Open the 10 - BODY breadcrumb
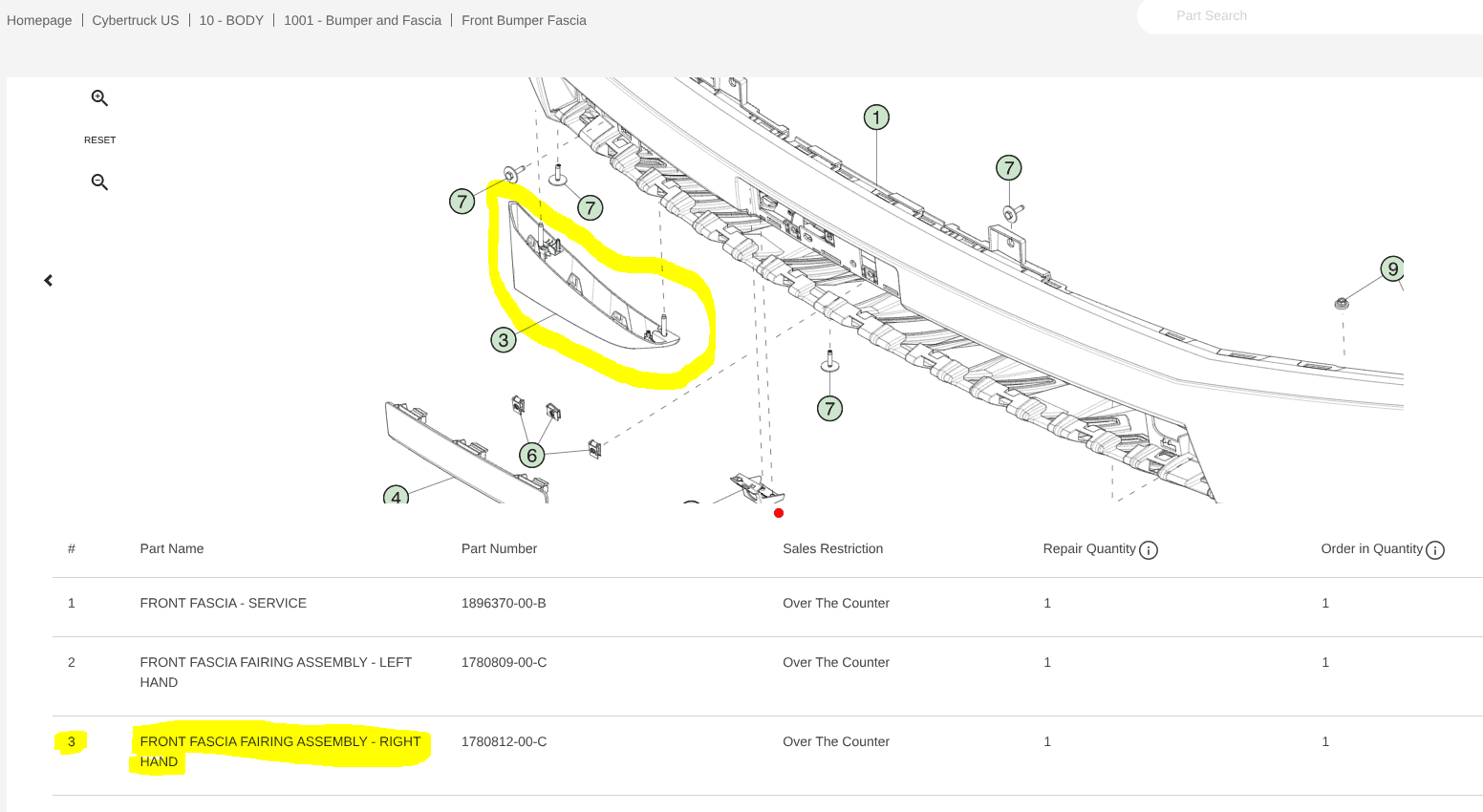This screenshot has width=1483, height=812. [231, 20]
